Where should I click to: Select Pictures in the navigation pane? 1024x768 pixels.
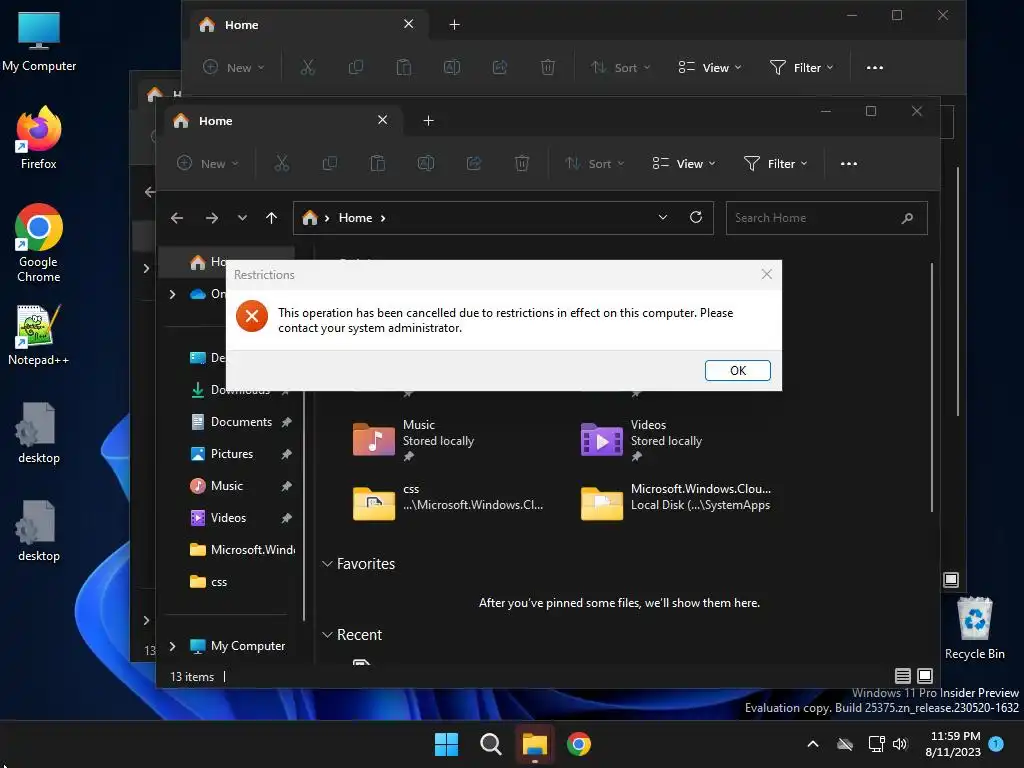click(240, 454)
